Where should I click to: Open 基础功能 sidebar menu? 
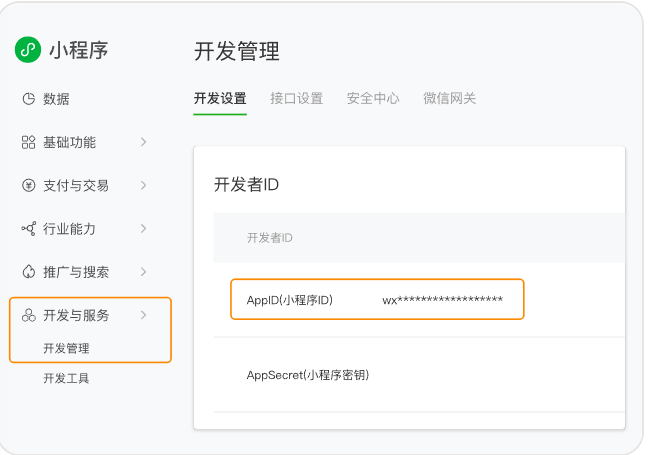tap(69, 142)
